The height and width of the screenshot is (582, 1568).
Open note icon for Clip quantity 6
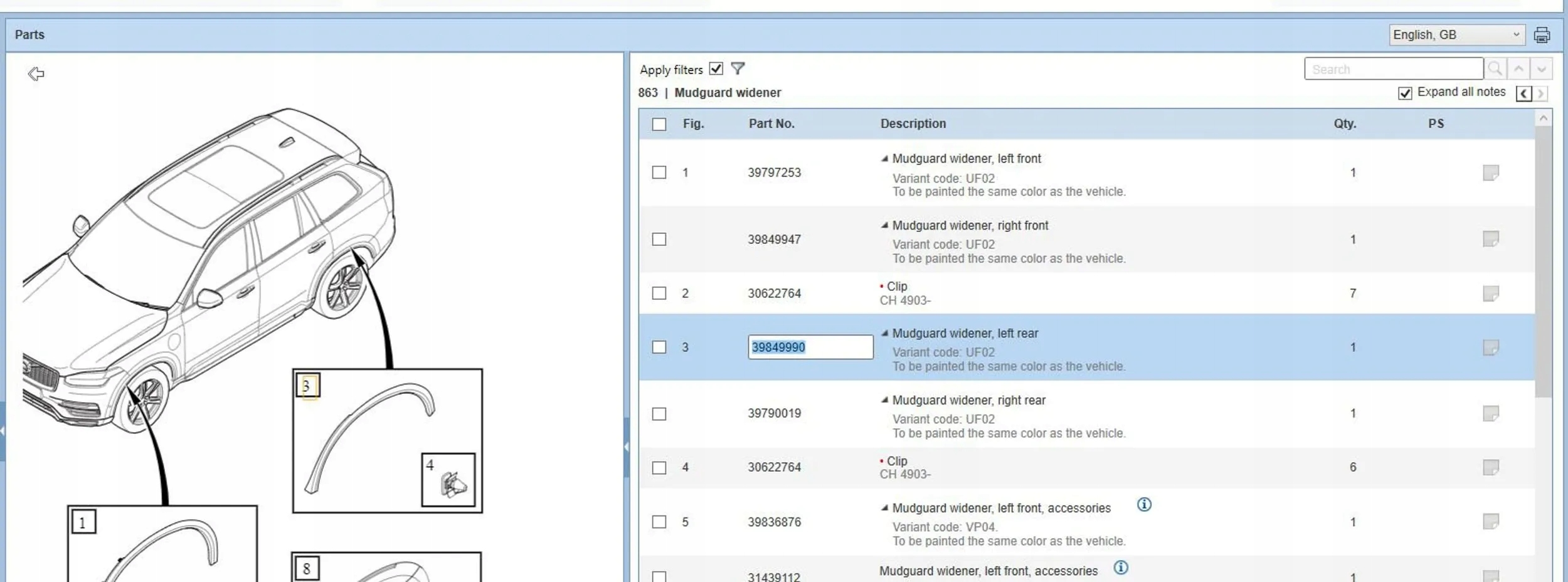click(x=1491, y=467)
